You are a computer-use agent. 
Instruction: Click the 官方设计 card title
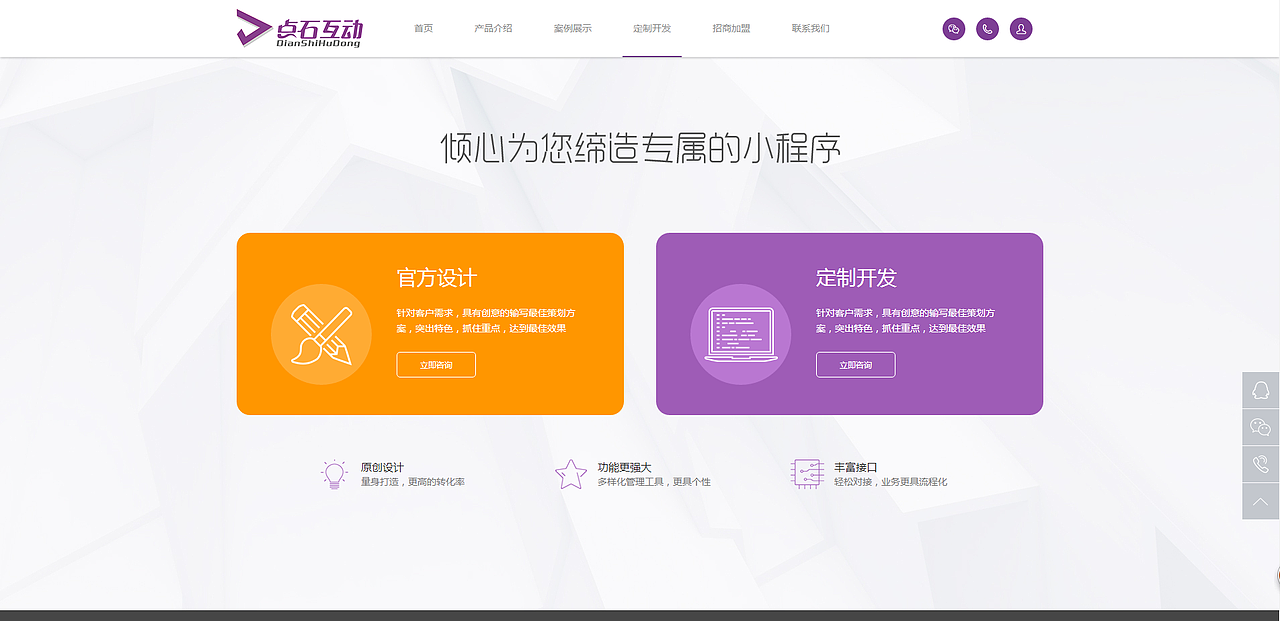[x=437, y=278]
